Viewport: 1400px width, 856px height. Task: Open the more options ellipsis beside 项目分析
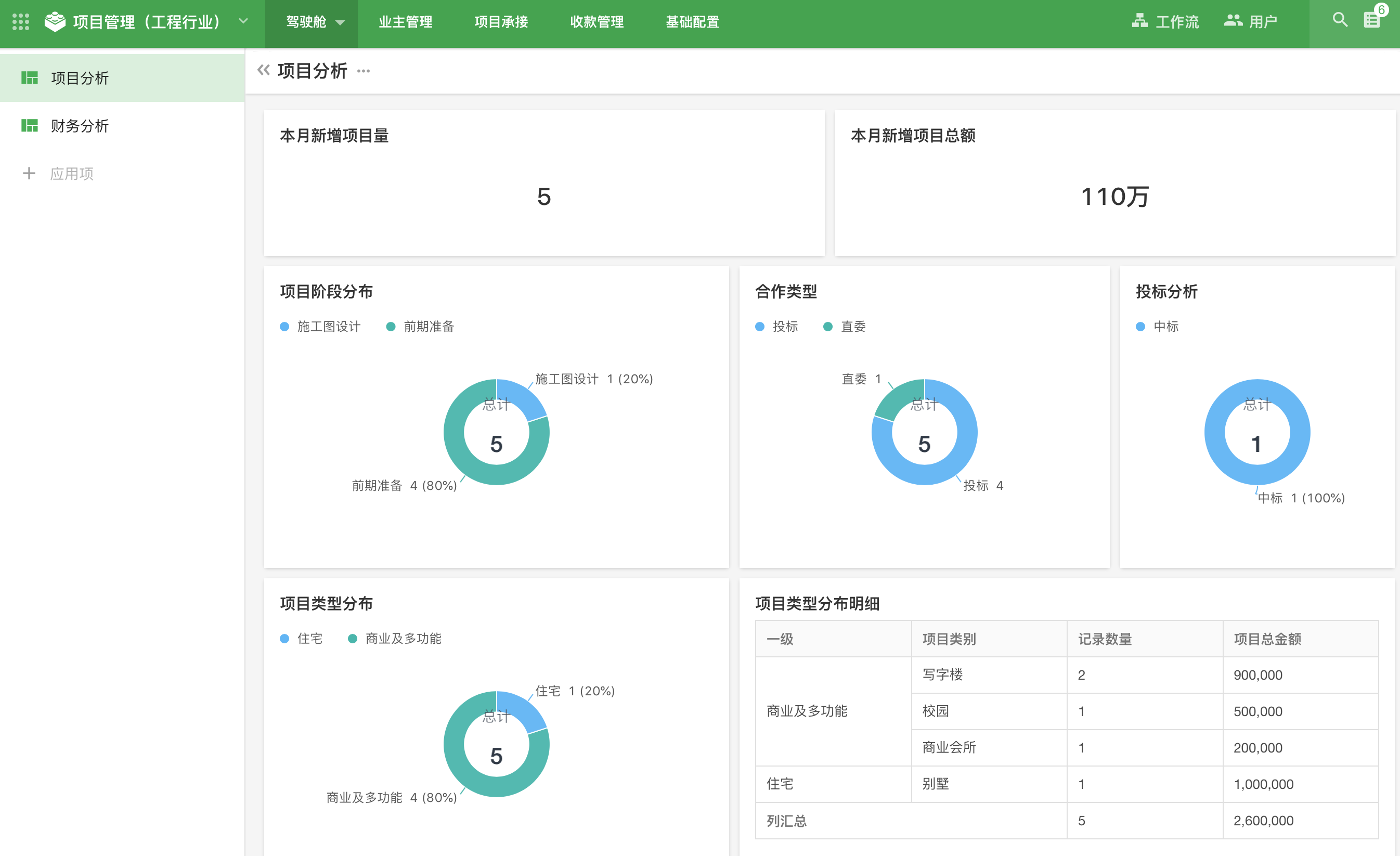[364, 71]
